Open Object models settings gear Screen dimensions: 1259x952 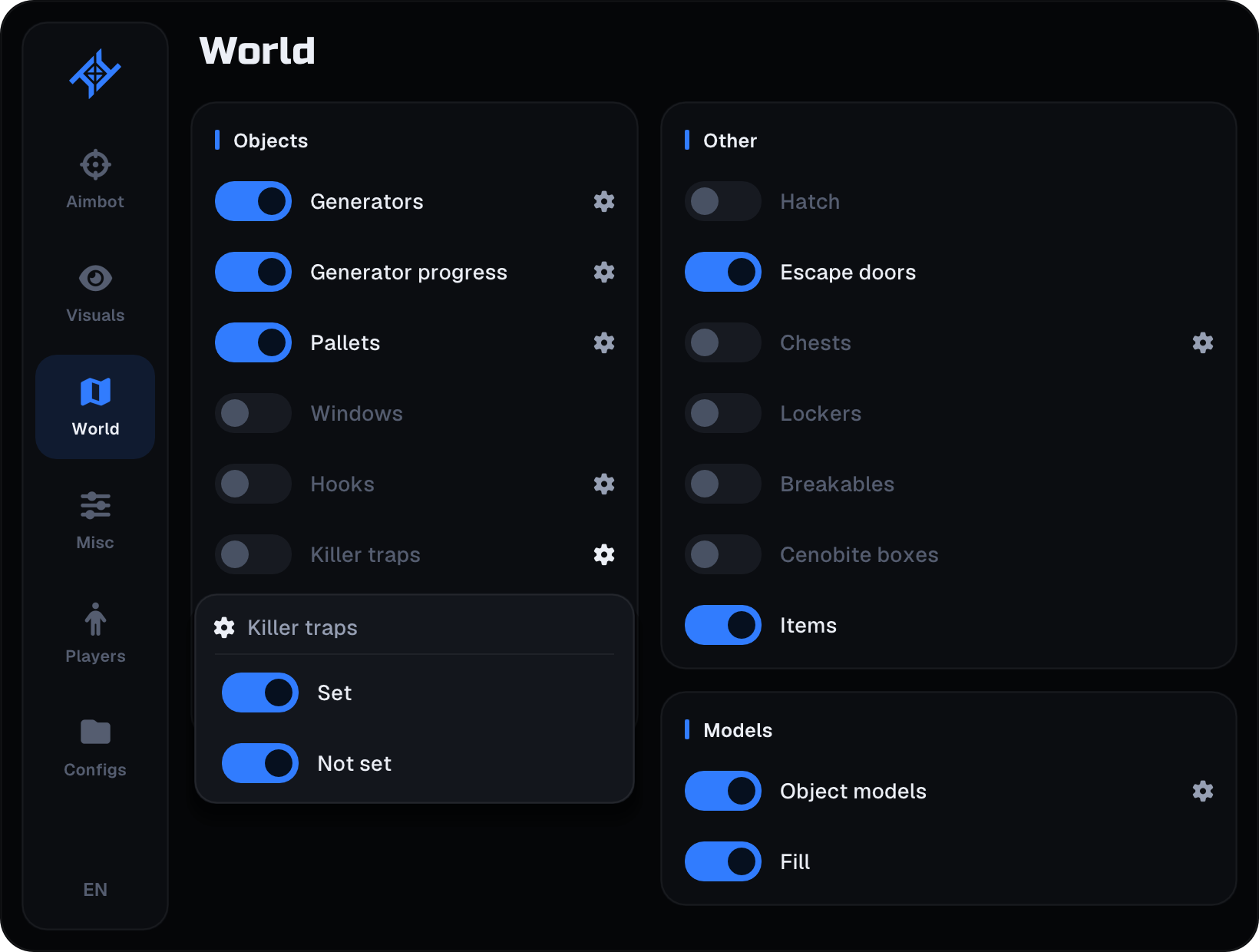tap(1203, 791)
